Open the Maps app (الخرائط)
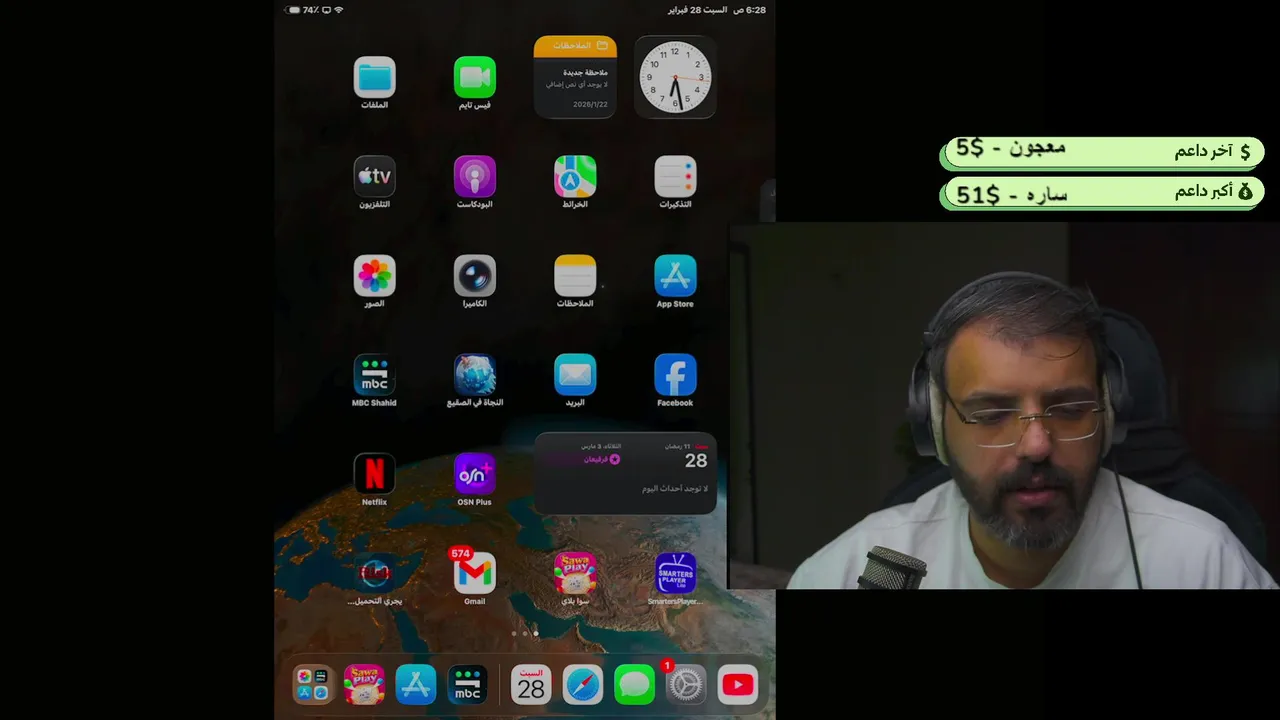The image size is (1280, 720). click(x=575, y=176)
